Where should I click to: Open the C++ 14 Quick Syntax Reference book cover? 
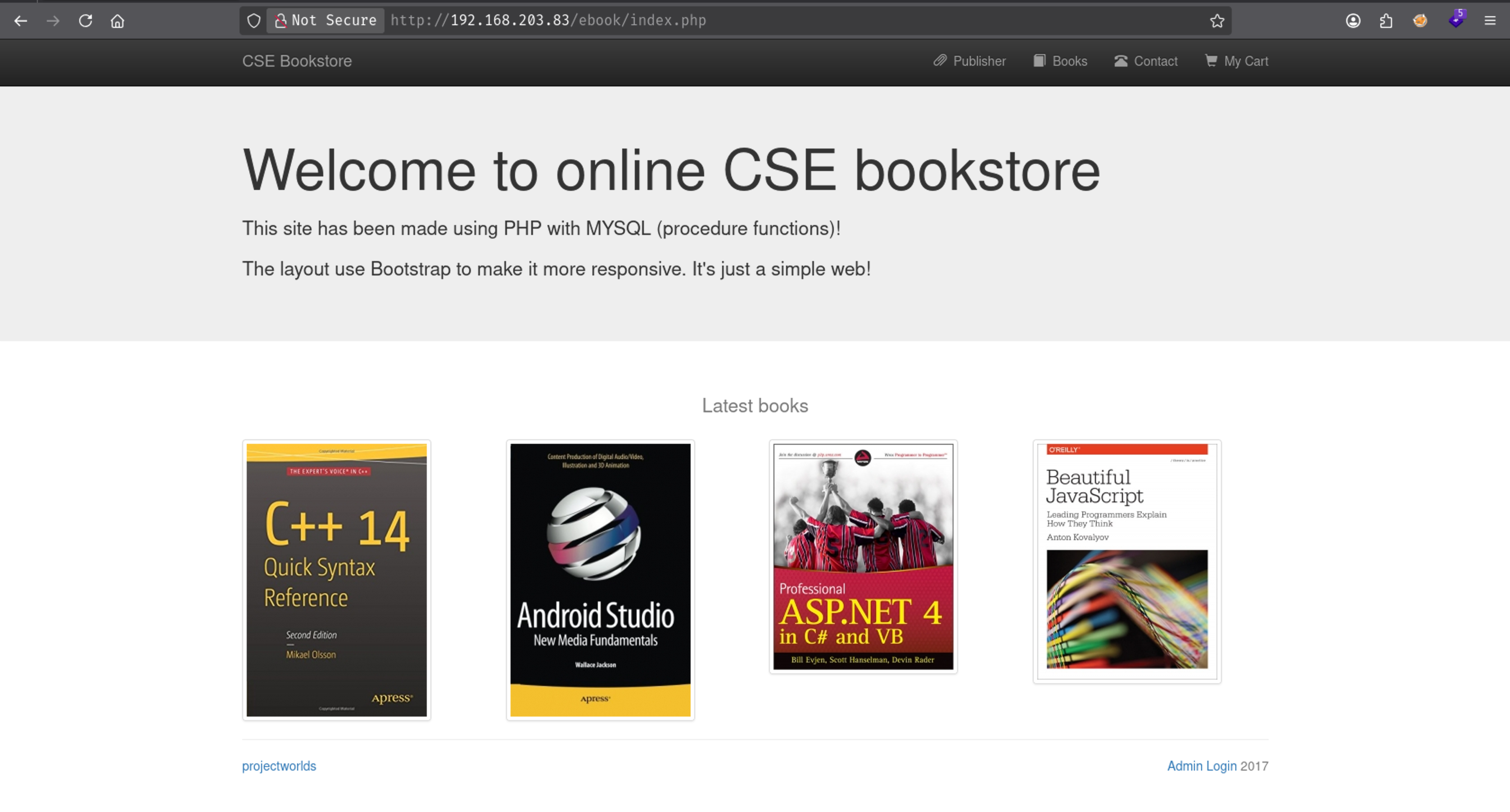[x=336, y=580]
